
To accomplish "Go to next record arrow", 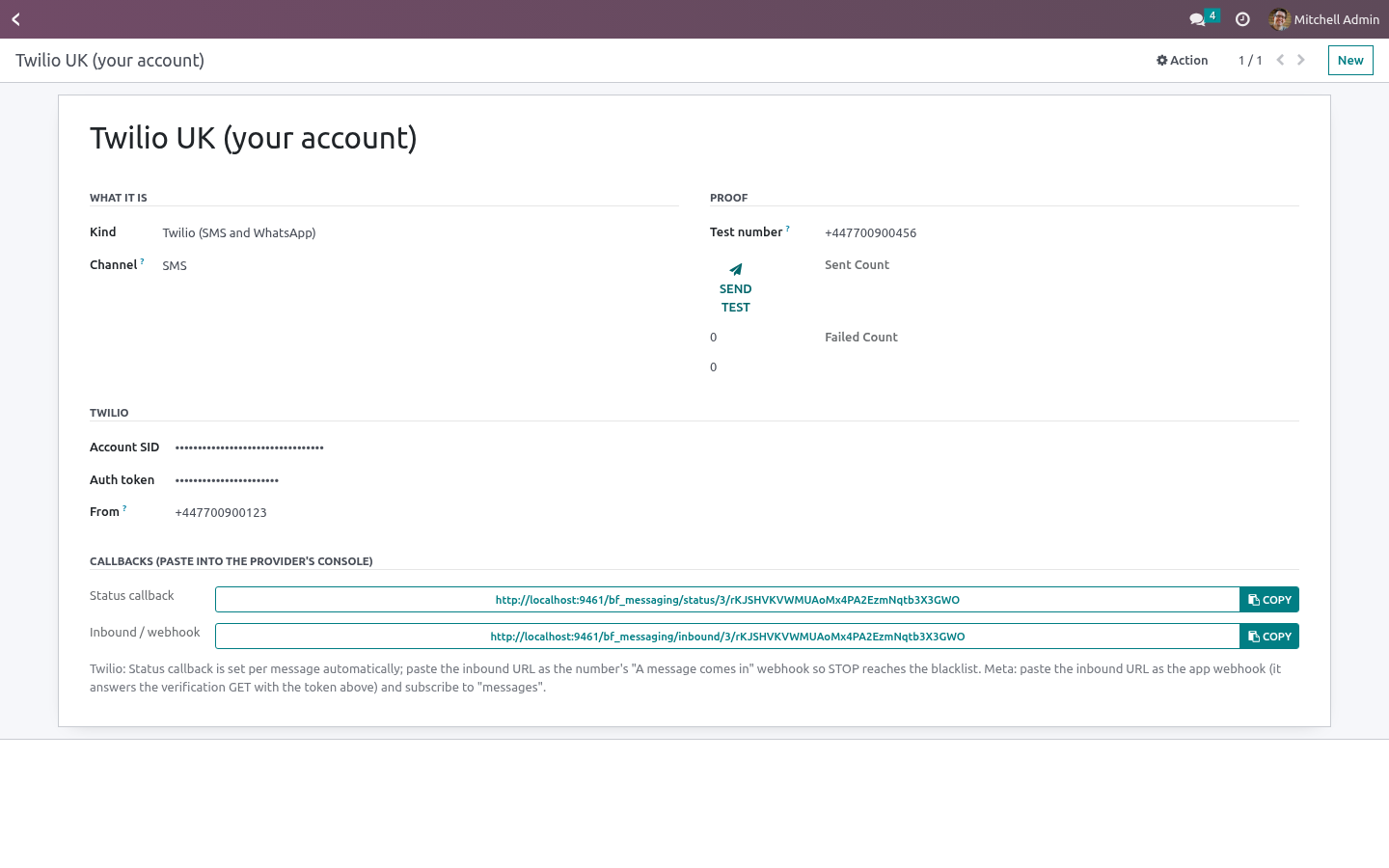I will click(1301, 60).
